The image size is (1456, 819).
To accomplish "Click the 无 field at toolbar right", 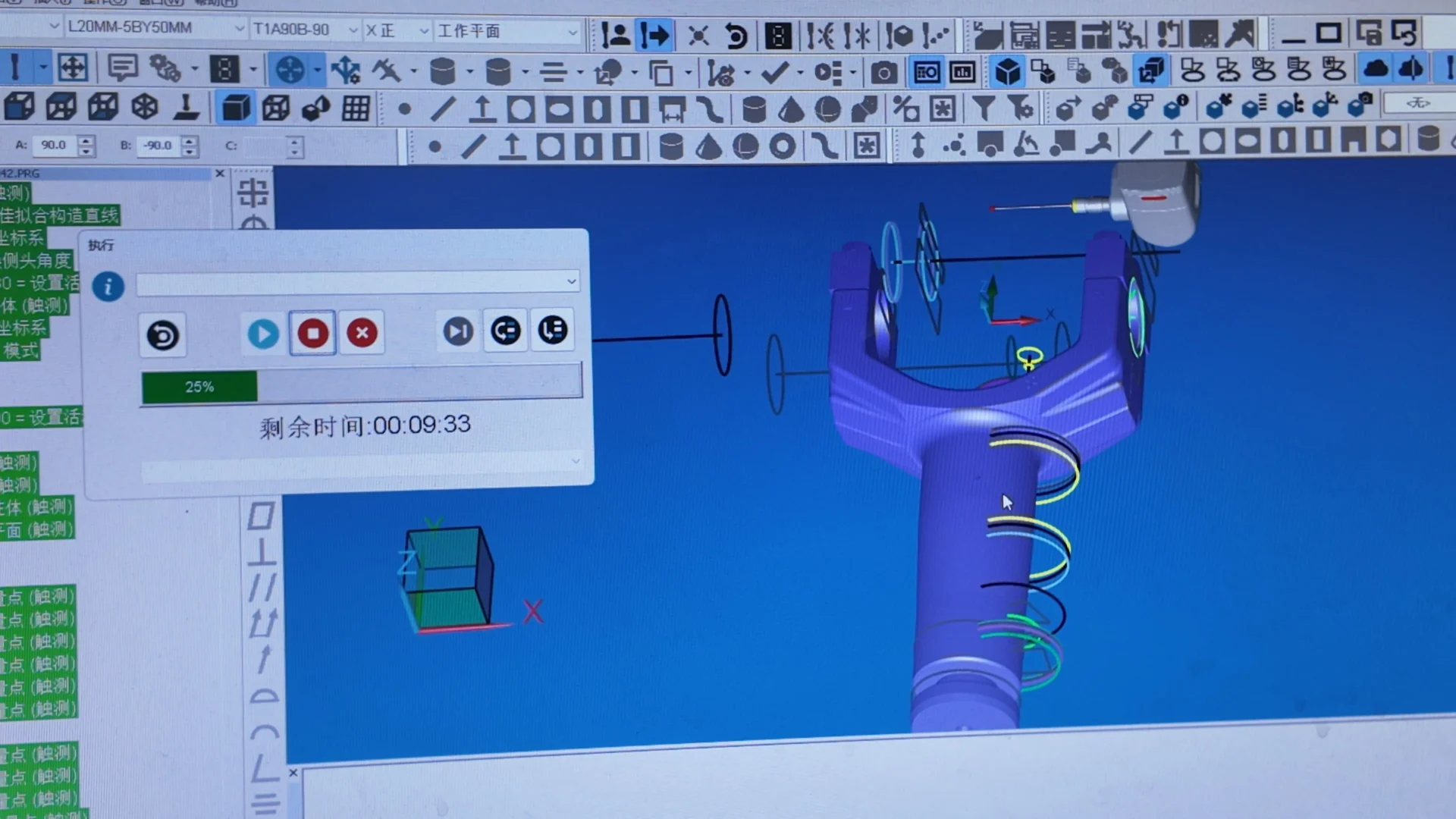I will tap(1418, 102).
